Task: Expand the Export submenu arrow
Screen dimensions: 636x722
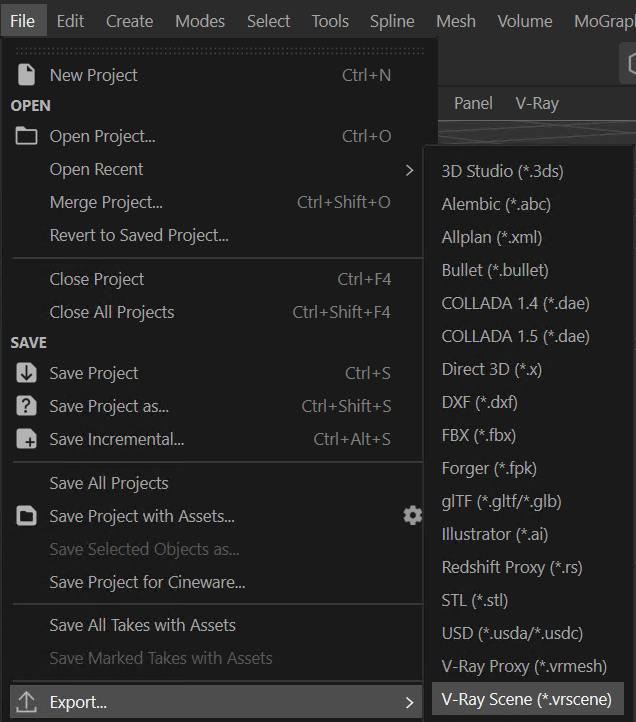Action: (x=409, y=702)
